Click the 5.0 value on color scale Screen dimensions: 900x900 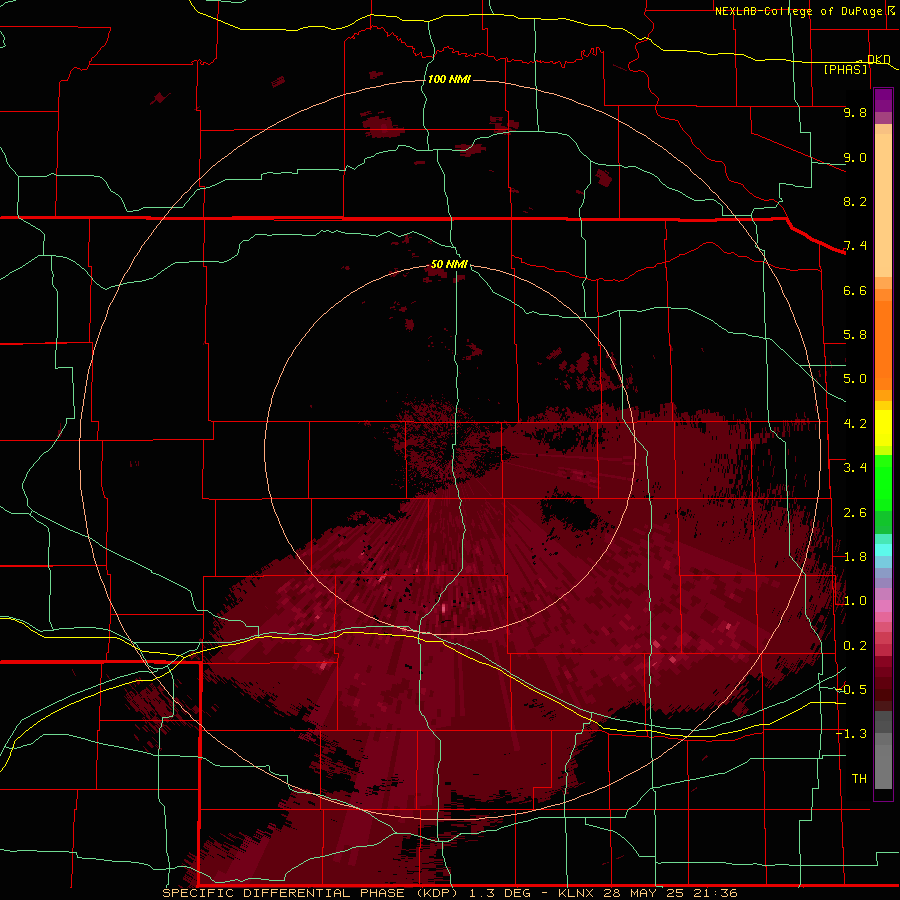(855, 379)
